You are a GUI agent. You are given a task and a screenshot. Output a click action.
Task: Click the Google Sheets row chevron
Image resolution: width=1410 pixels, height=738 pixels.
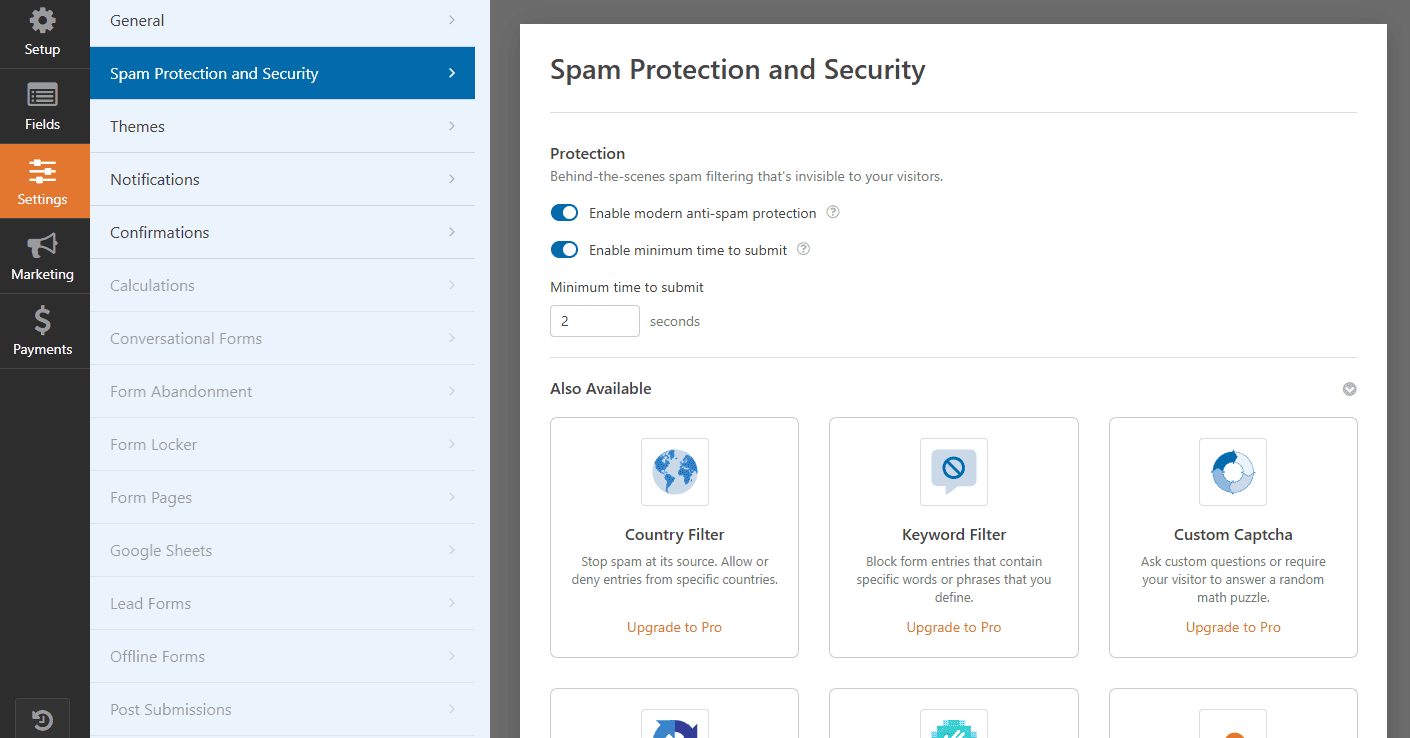pos(452,550)
